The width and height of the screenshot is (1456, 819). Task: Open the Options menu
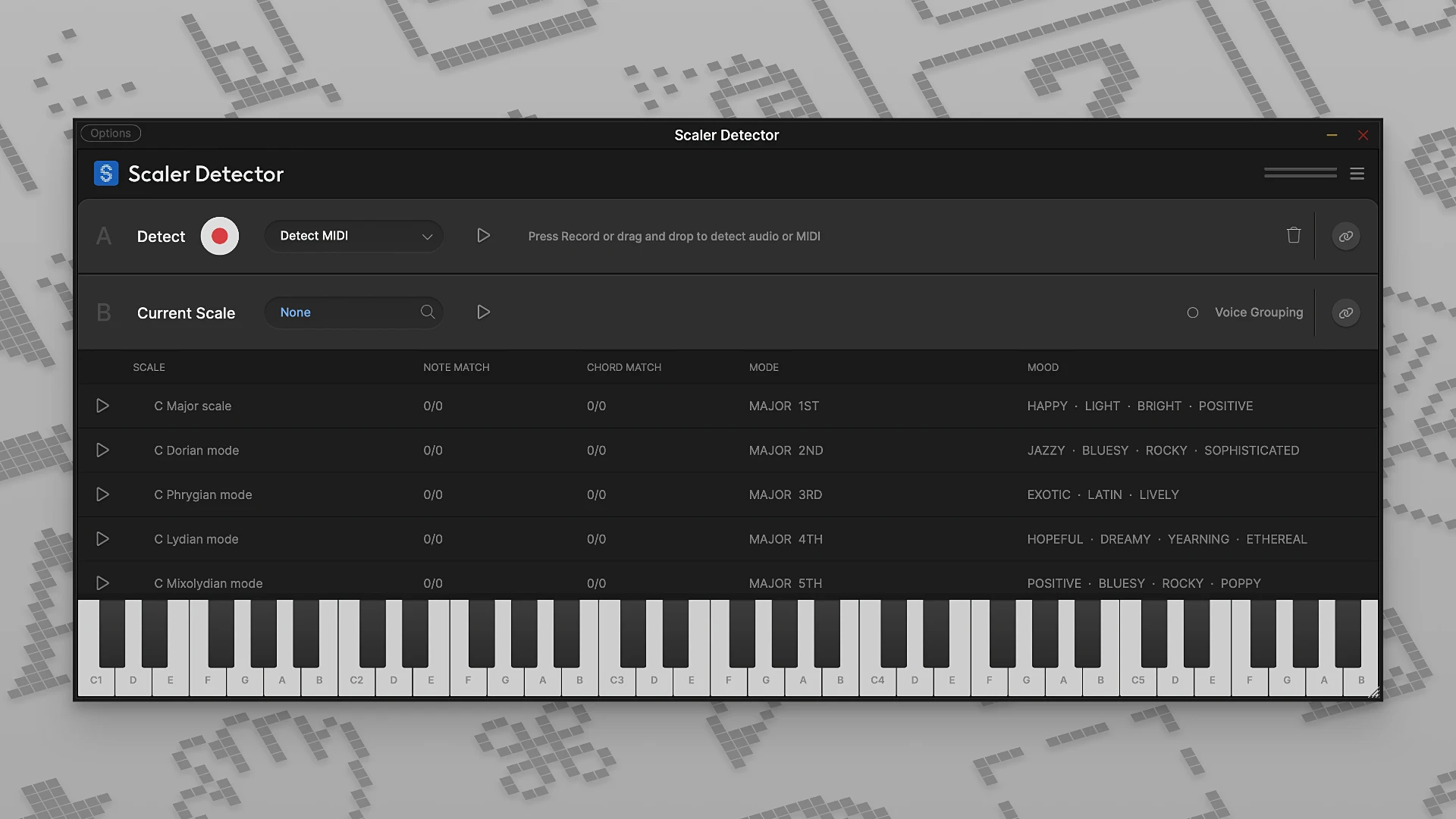click(x=110, y=133)
